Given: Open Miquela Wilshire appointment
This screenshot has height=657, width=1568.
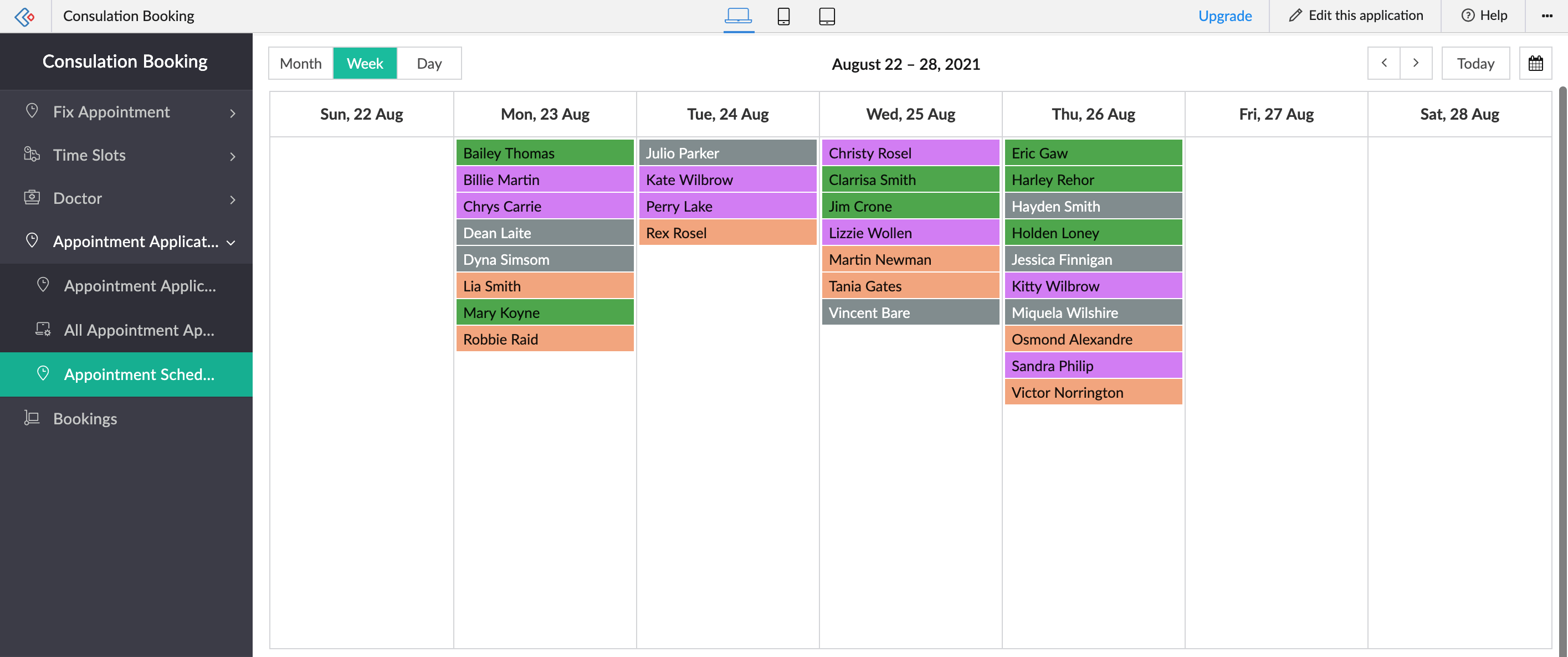Looking at the screenshot, I should point(1093,312).
